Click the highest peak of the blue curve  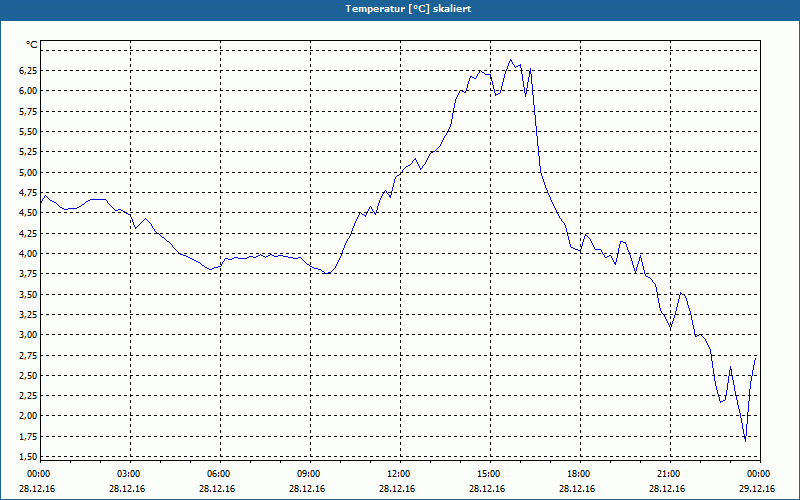coord(510,60)
